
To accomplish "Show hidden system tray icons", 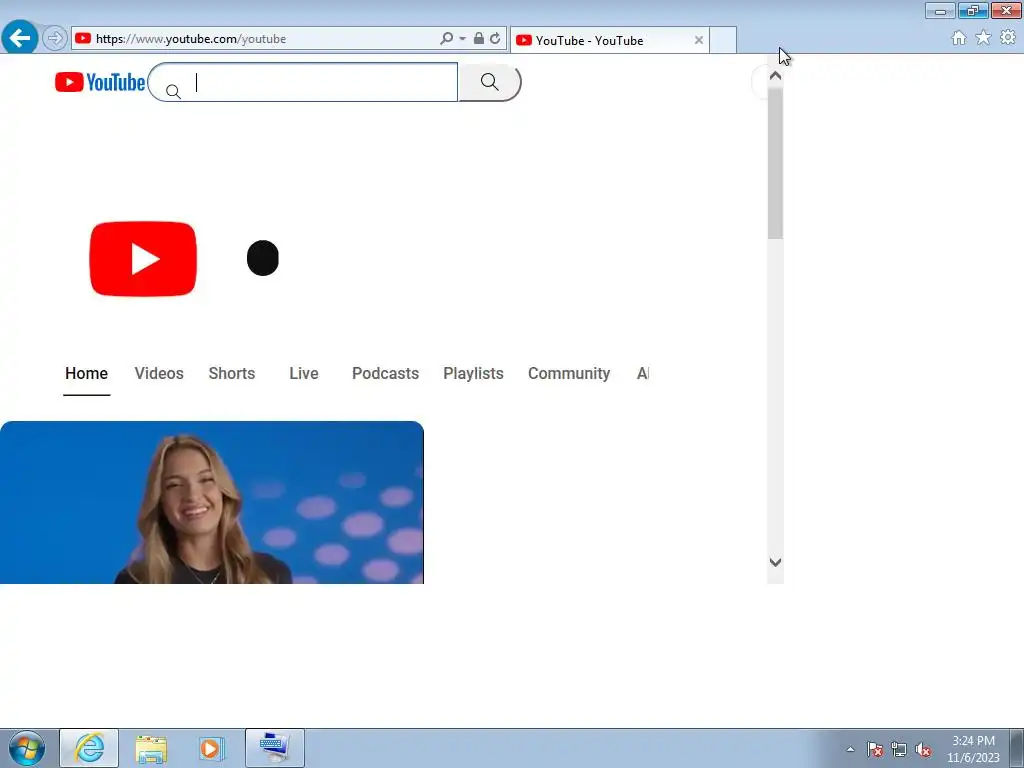I will [850, 750].
